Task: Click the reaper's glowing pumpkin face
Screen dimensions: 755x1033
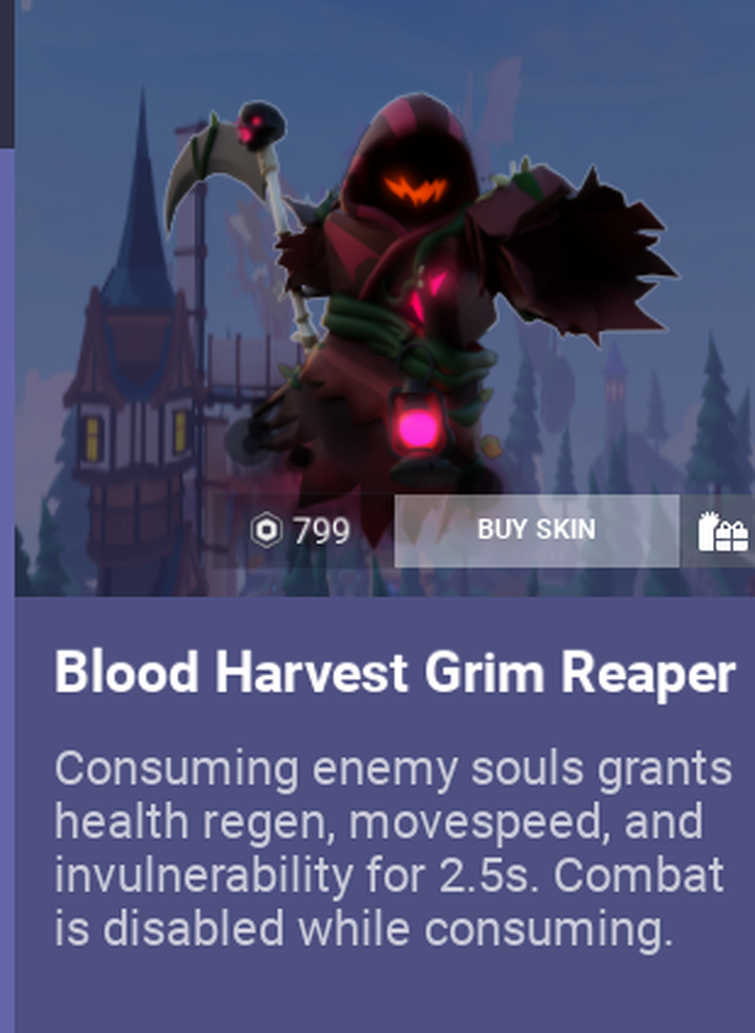Action: [x=416, y=189]
